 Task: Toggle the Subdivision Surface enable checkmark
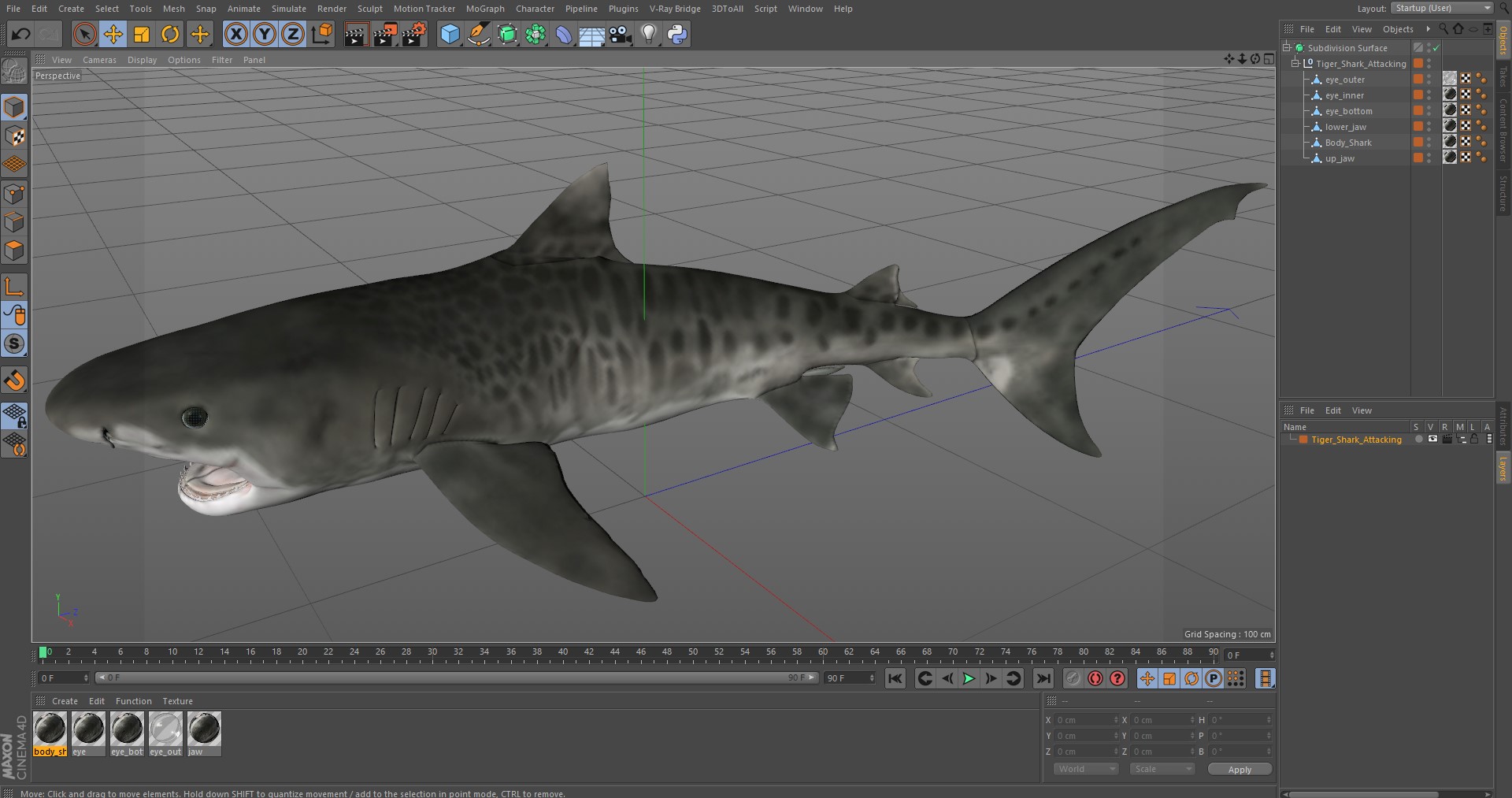pos(1436,48)
